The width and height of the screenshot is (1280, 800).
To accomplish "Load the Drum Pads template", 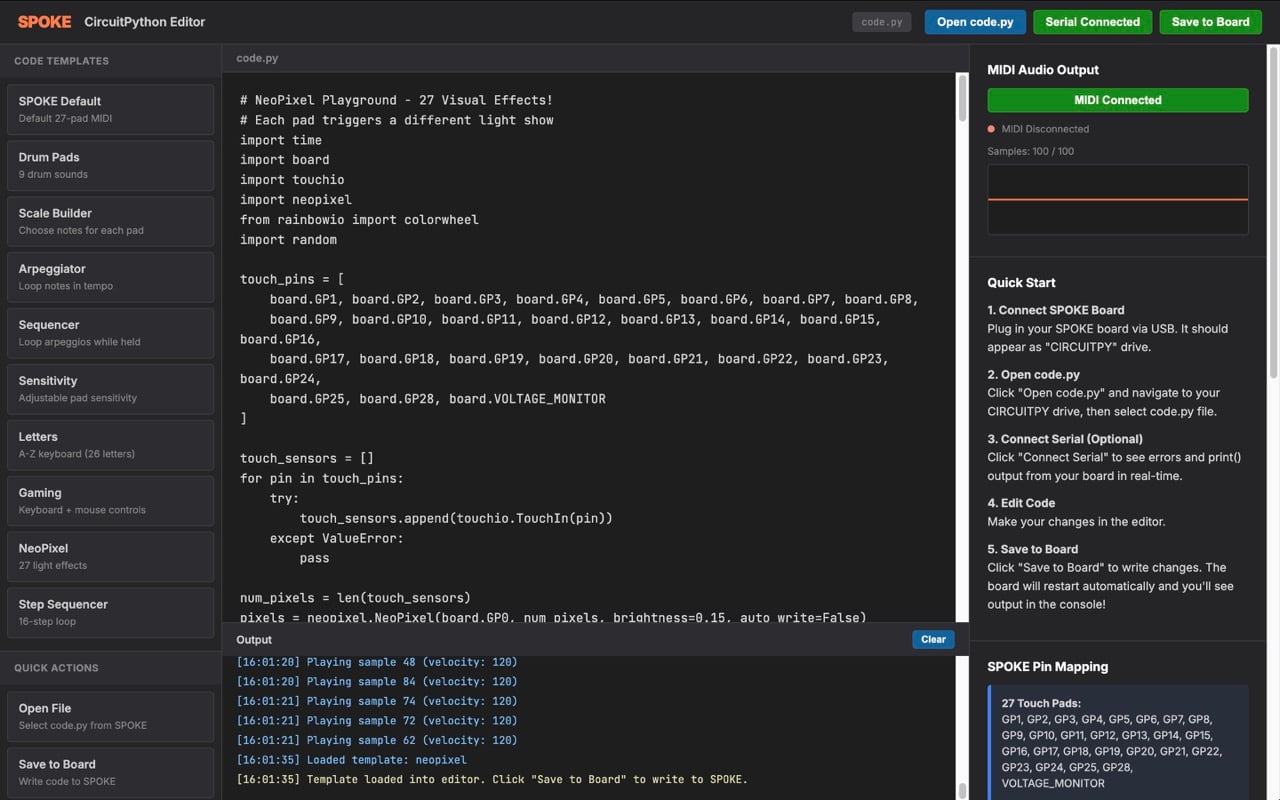I will (110, 165).
